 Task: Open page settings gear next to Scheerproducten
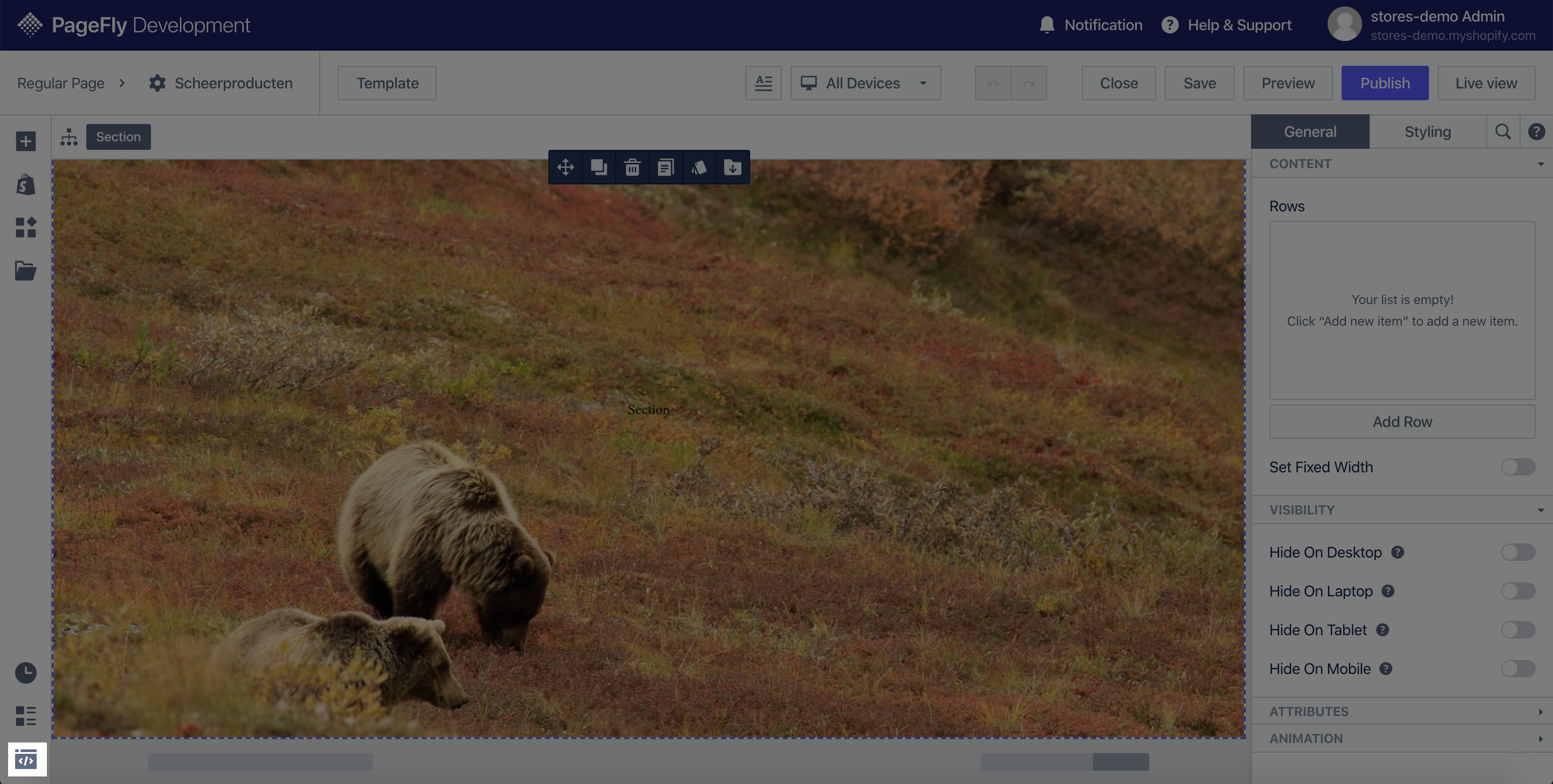[x=157, y=82]
